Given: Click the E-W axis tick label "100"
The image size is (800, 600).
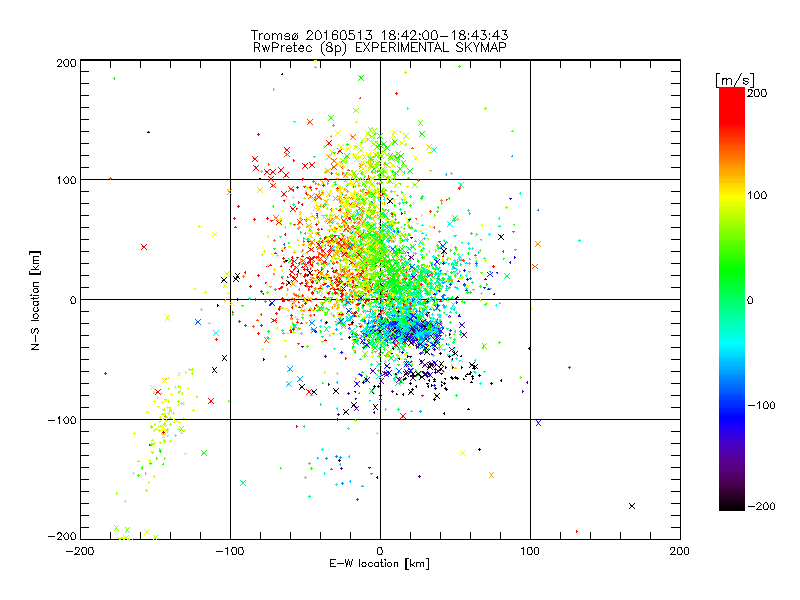Looking at the screenshot, I should pos(530,551).
